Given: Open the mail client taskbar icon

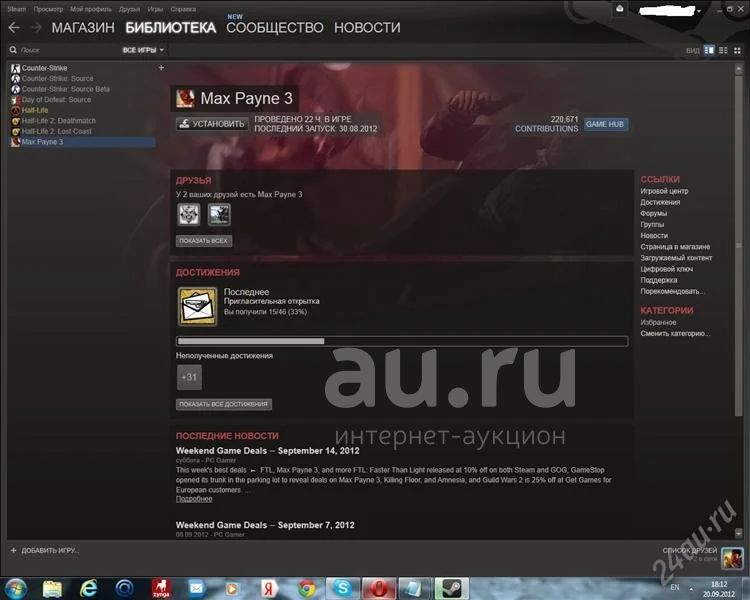Looking at the screenshot, I should (x=196, y=589).
